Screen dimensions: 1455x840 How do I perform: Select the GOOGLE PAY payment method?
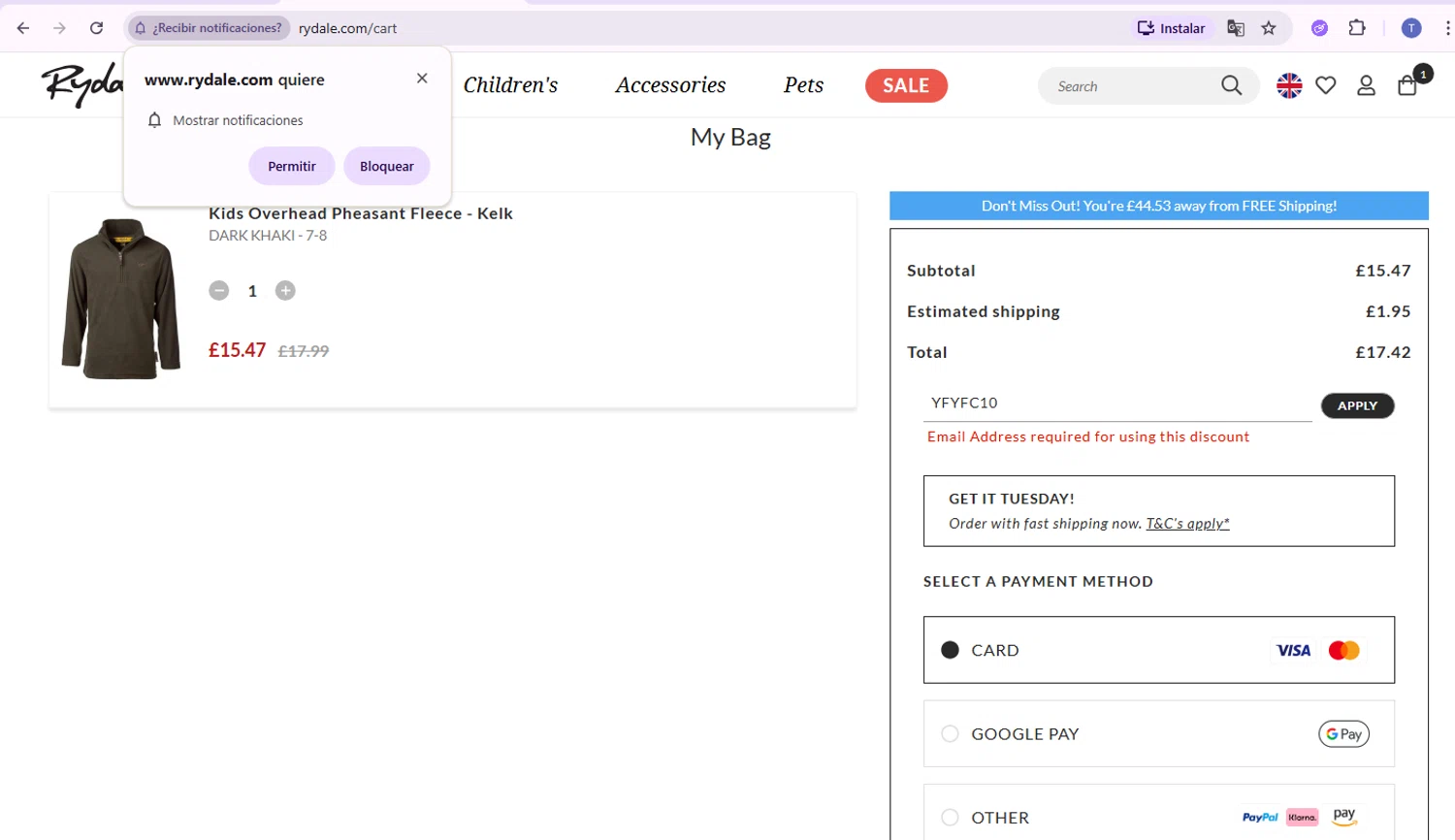(x=1159, y=733)
